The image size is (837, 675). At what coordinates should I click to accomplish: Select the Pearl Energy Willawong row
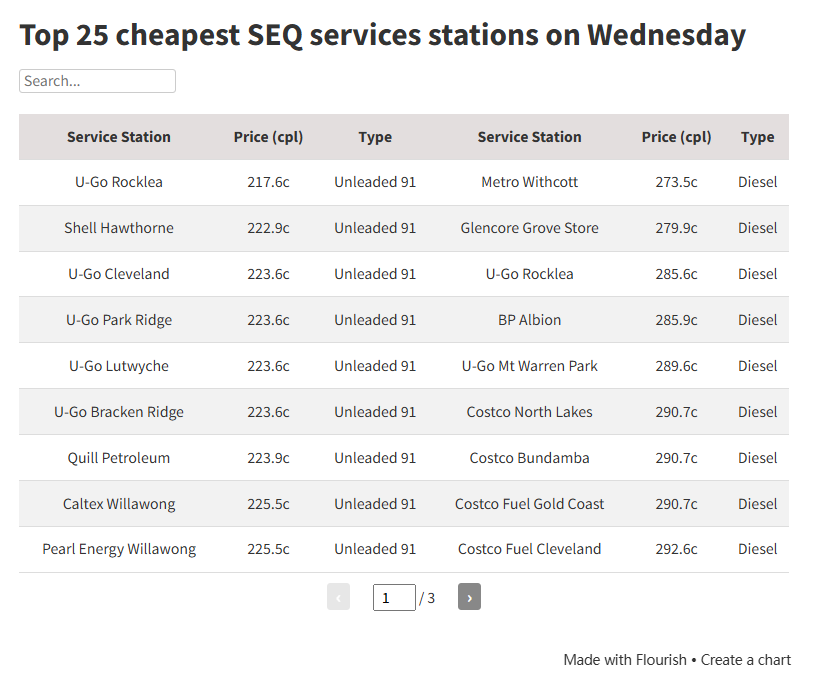click(119, 549)
